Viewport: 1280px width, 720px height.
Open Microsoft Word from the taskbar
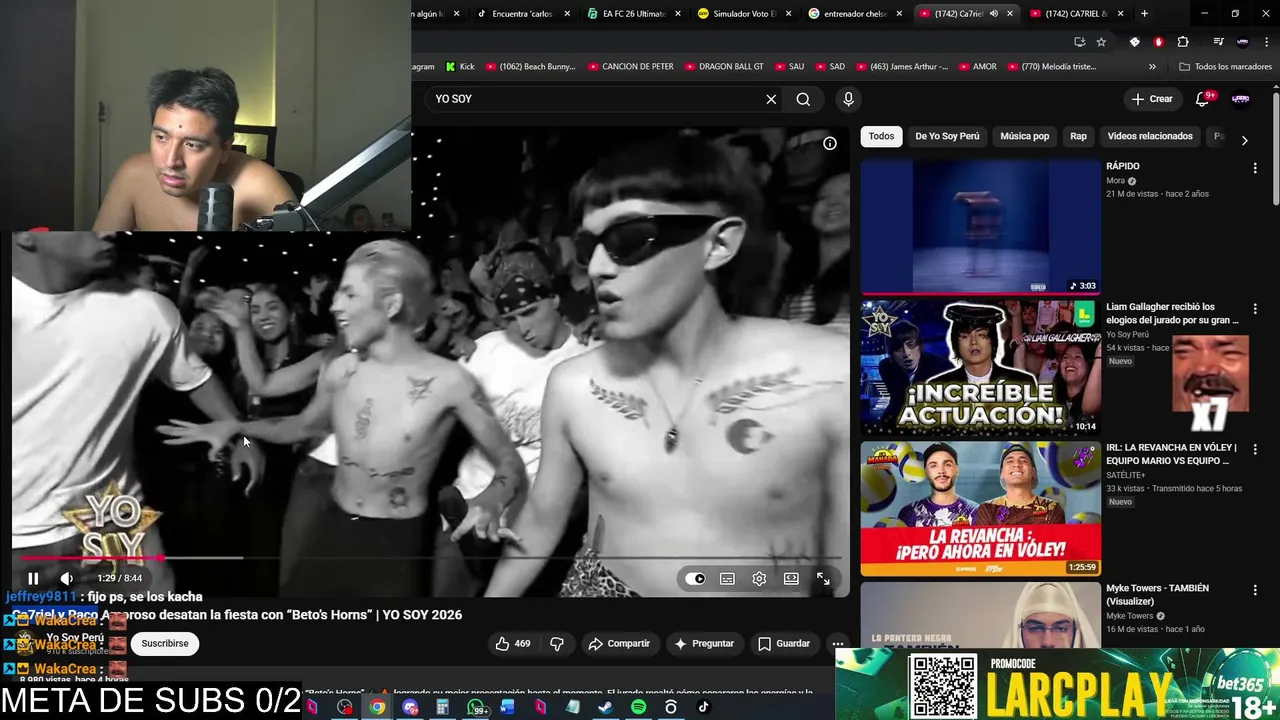[507, 707]
